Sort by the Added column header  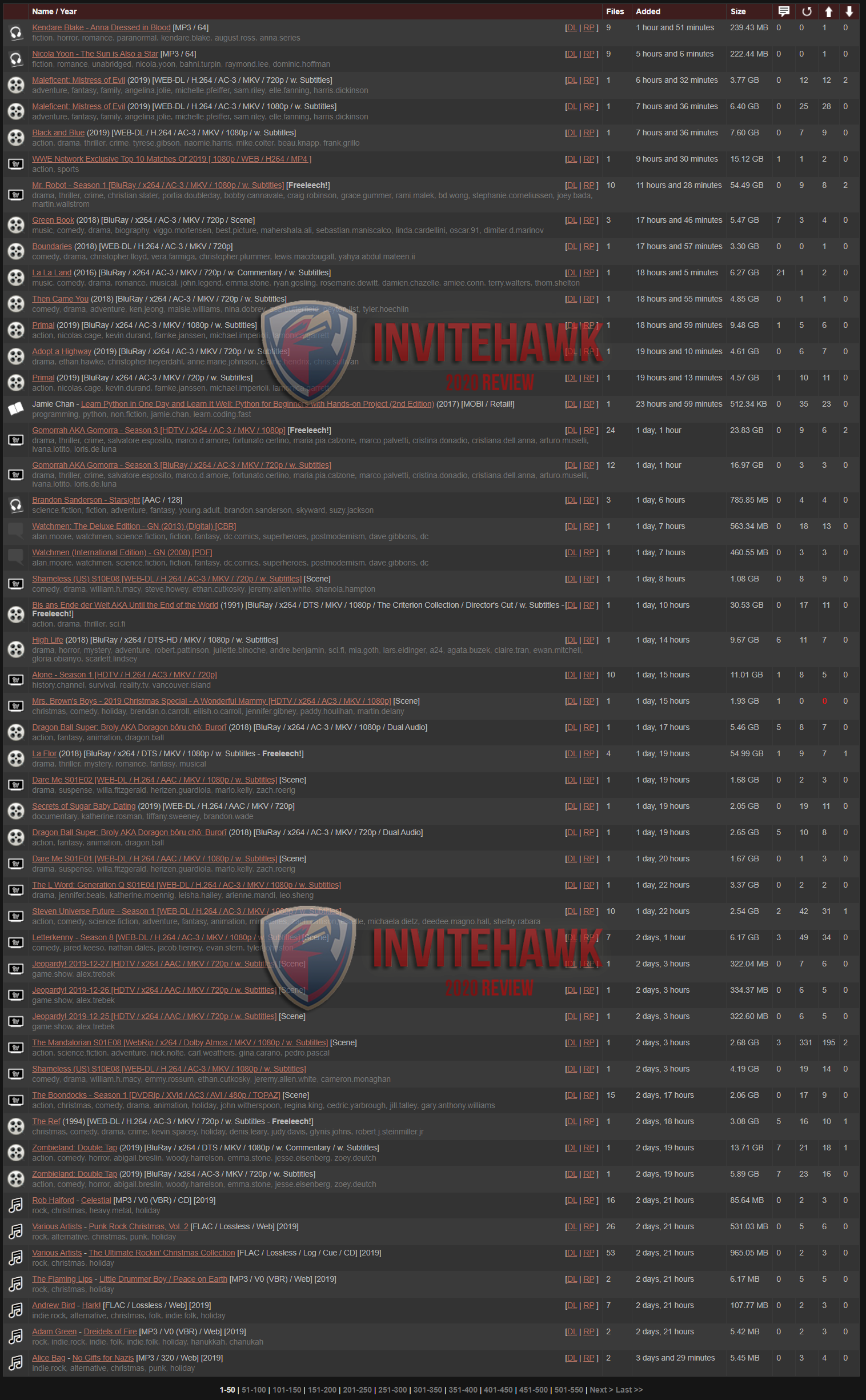(x=648, y=11)
